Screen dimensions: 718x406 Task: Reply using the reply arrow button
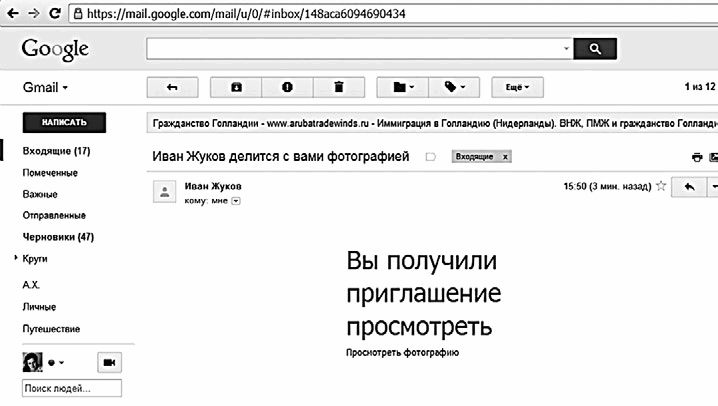pyautogui.click(x=689, y=187)
